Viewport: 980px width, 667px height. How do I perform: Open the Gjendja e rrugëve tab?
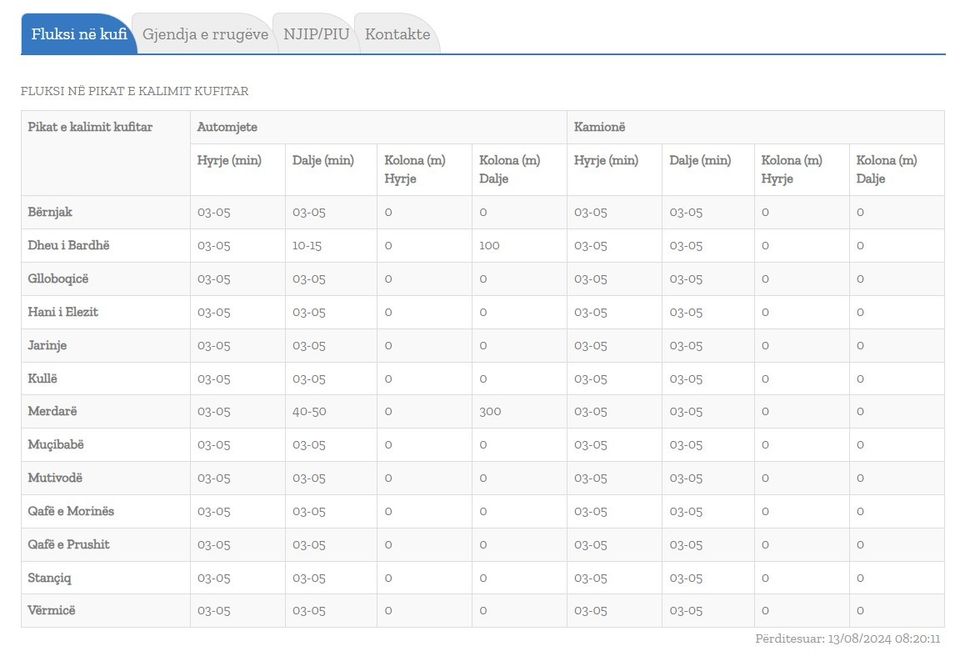(205, 34)
